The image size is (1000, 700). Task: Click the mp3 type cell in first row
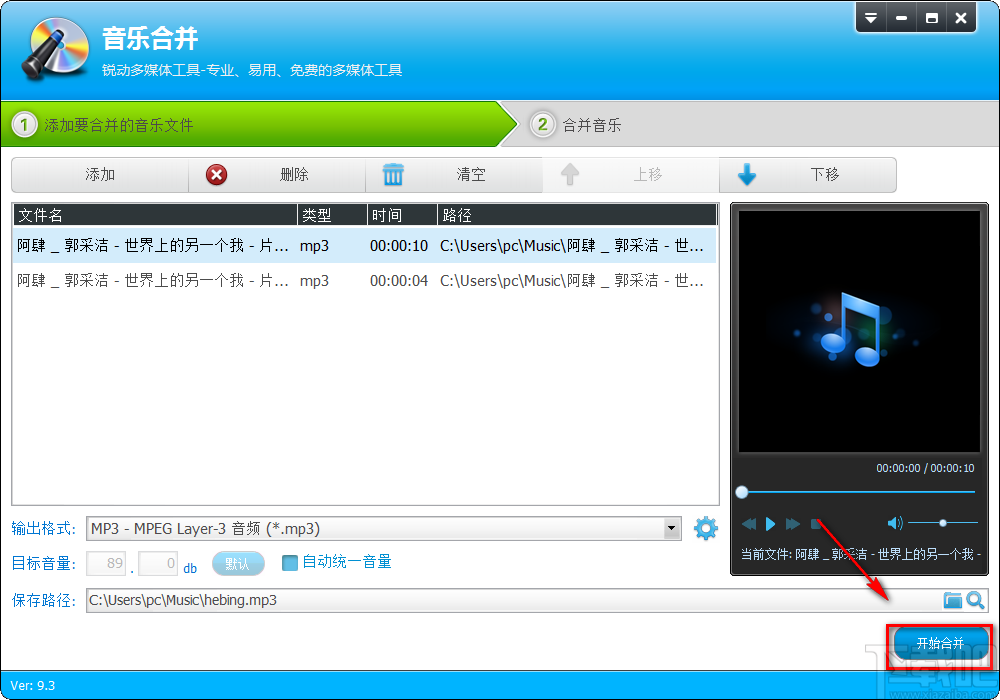[x=314, y=245]
